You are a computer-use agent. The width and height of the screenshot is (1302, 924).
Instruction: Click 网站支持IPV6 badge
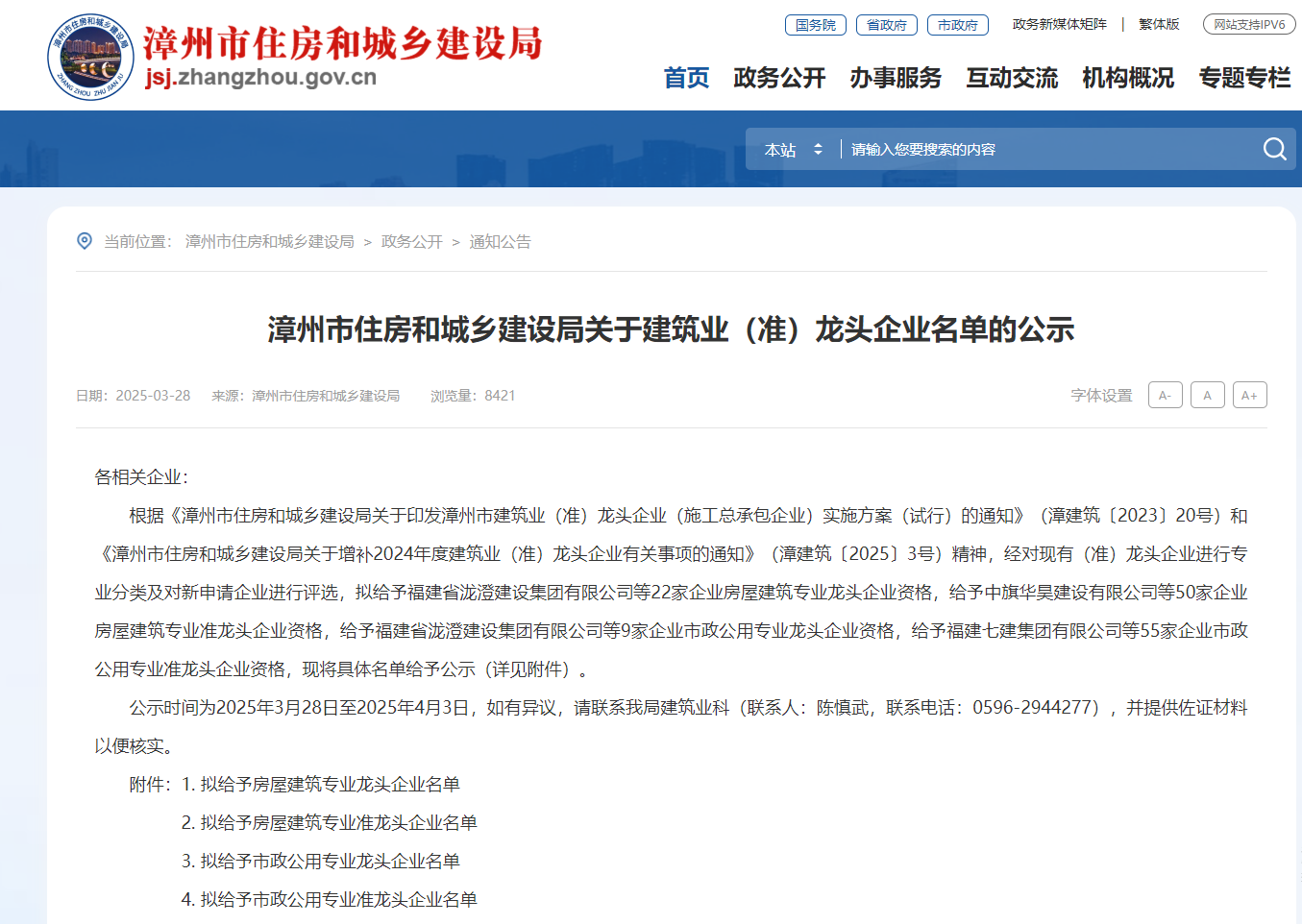point(1249,24)
